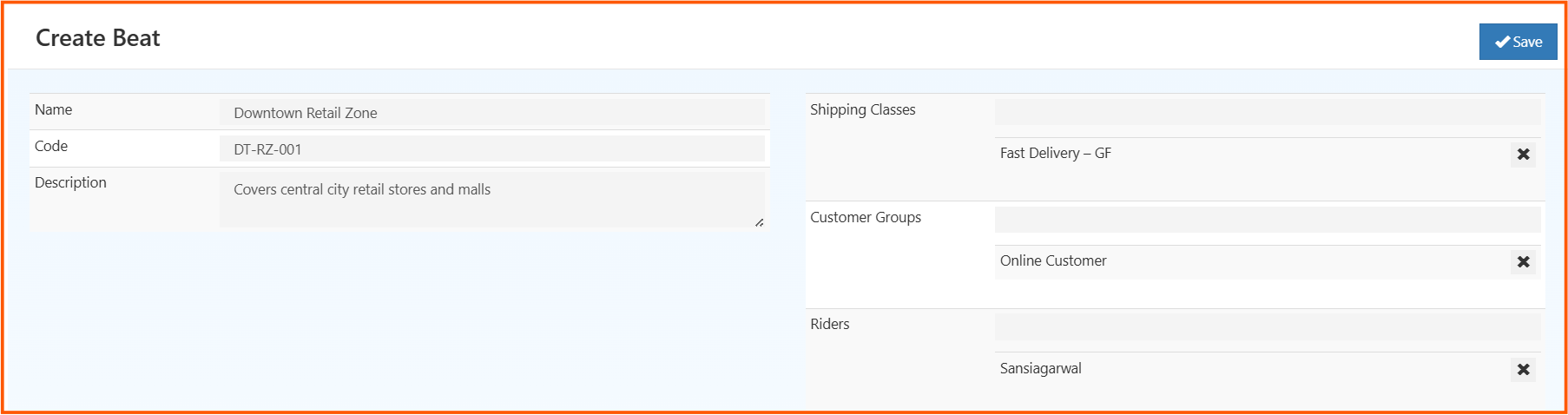
Task: Select the Fast Delivery – GF entry
Action: (x=1055, y=154)
